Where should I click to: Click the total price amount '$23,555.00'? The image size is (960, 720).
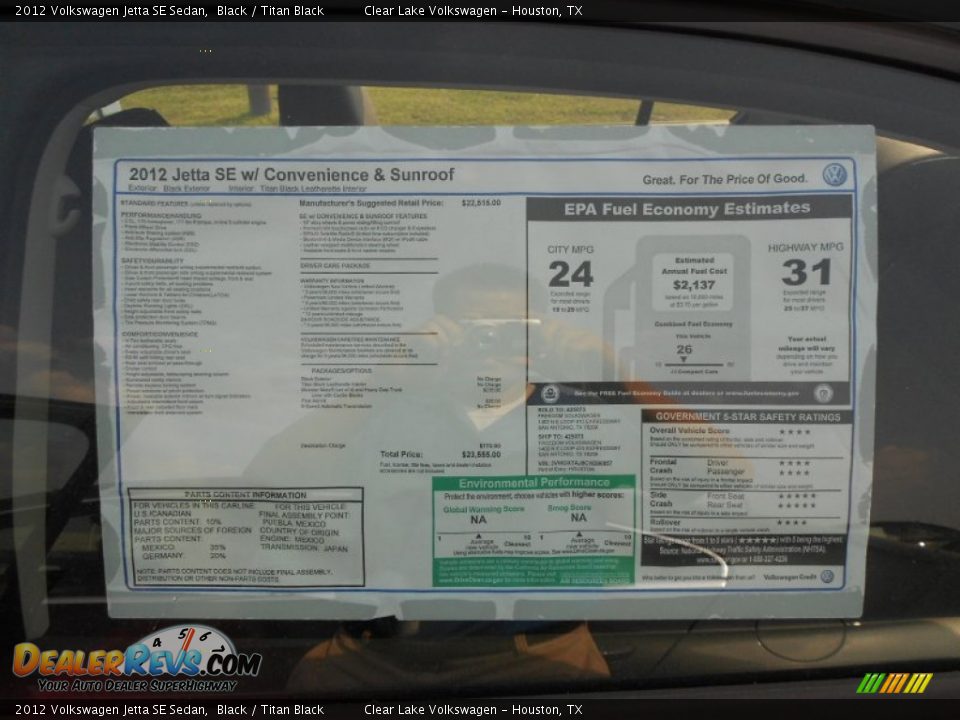point(481,454)
